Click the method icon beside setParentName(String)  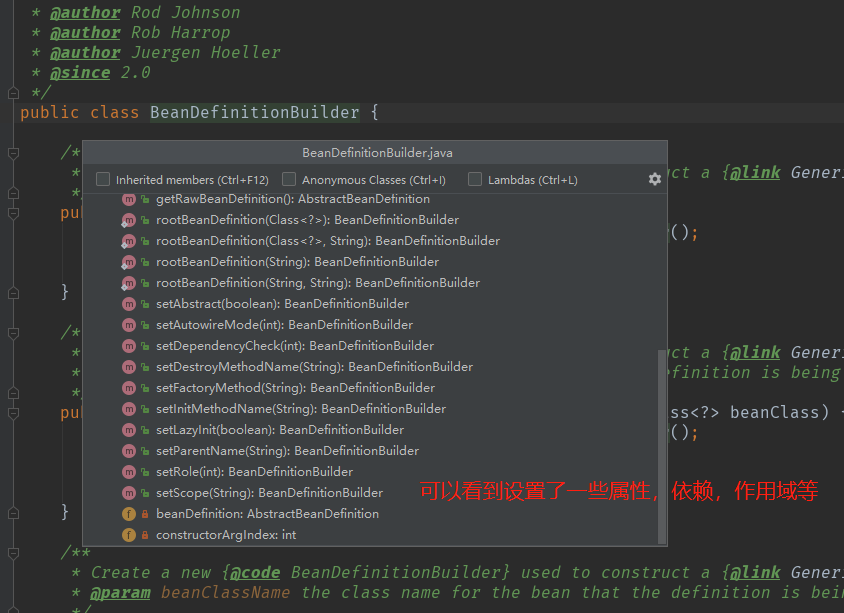pos(129,451)
